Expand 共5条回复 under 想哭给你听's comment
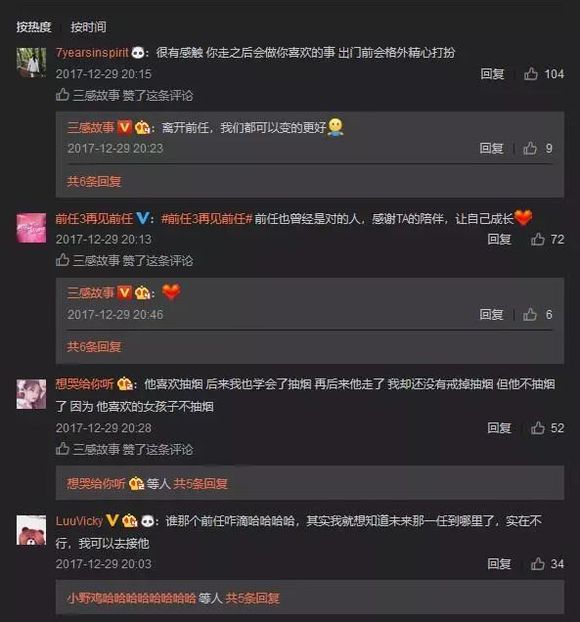This screenshot has height=622, width=580. tap(200, 484)
